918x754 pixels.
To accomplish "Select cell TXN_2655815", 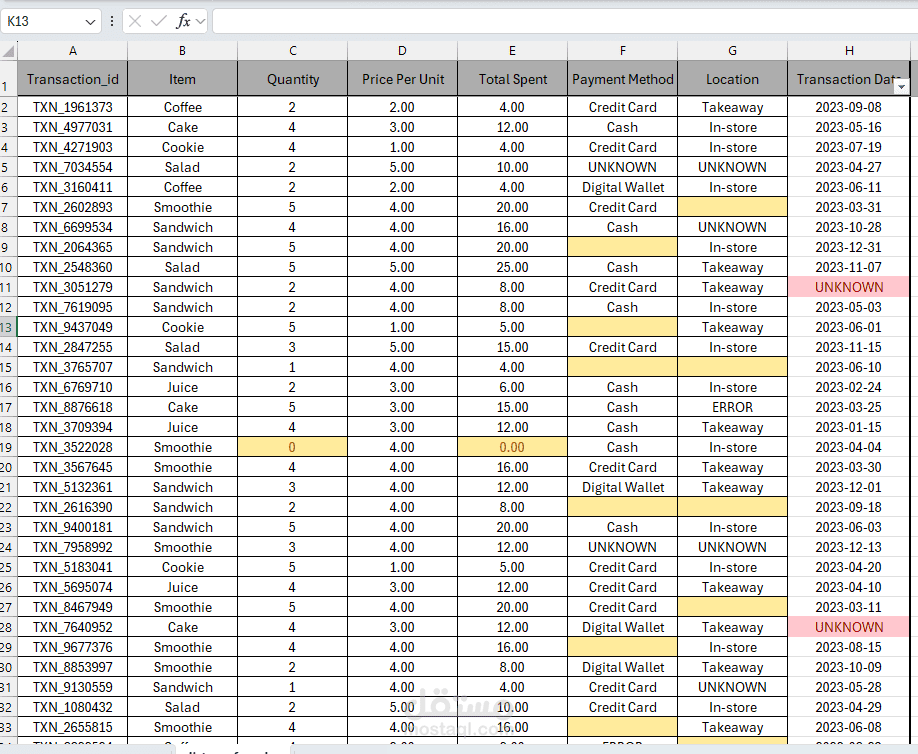I will [x=73, y=727].
